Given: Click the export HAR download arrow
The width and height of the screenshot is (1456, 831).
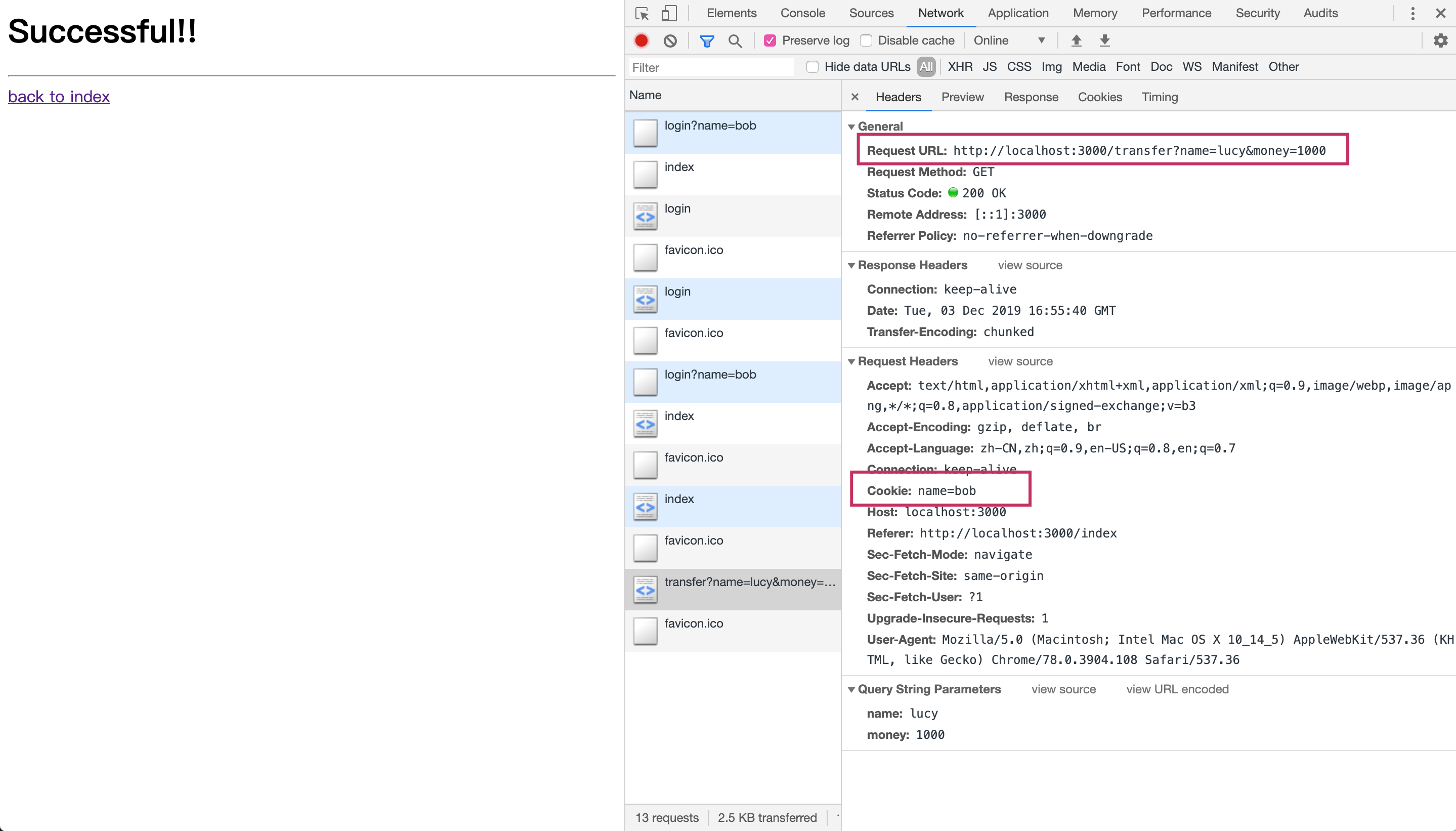Looking at the screenshot, I should coord(1104,40).
